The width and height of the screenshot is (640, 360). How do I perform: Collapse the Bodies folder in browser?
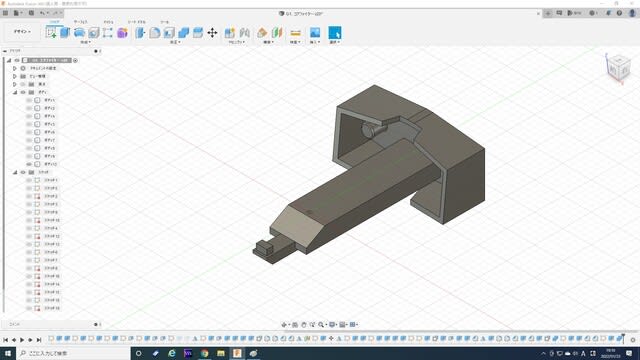(15, 92)
